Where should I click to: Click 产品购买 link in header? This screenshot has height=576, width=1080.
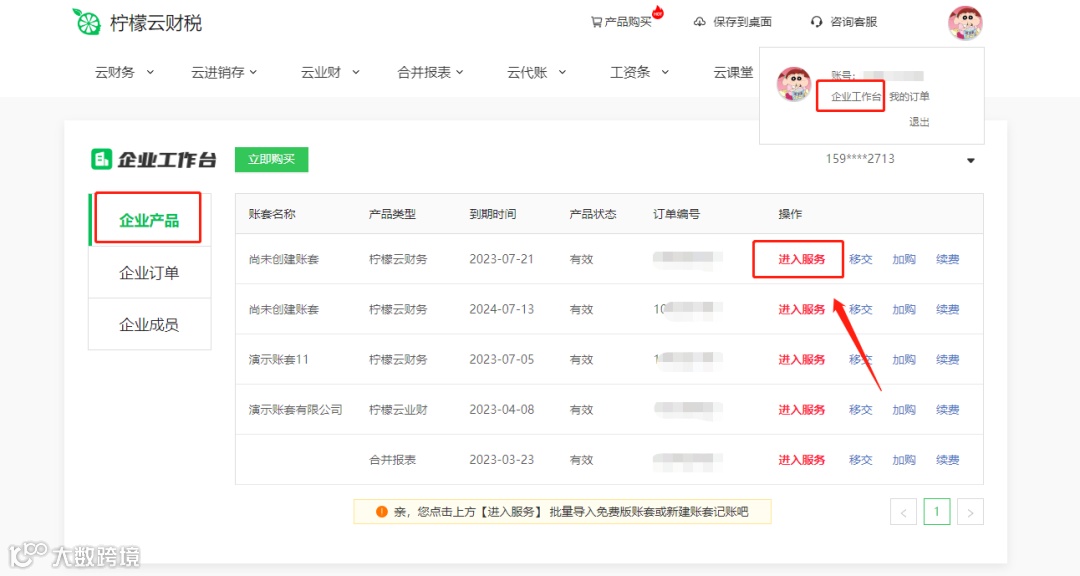tap(627, 22)
